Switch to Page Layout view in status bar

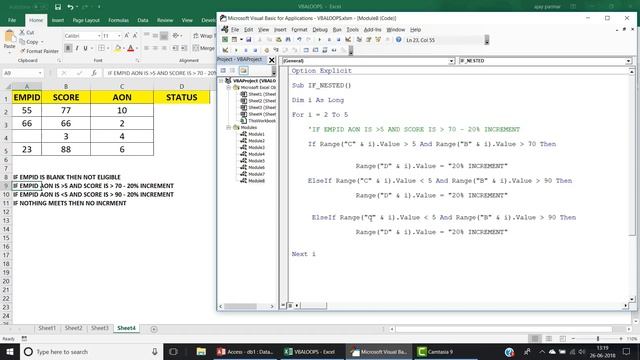coord(549,338)
